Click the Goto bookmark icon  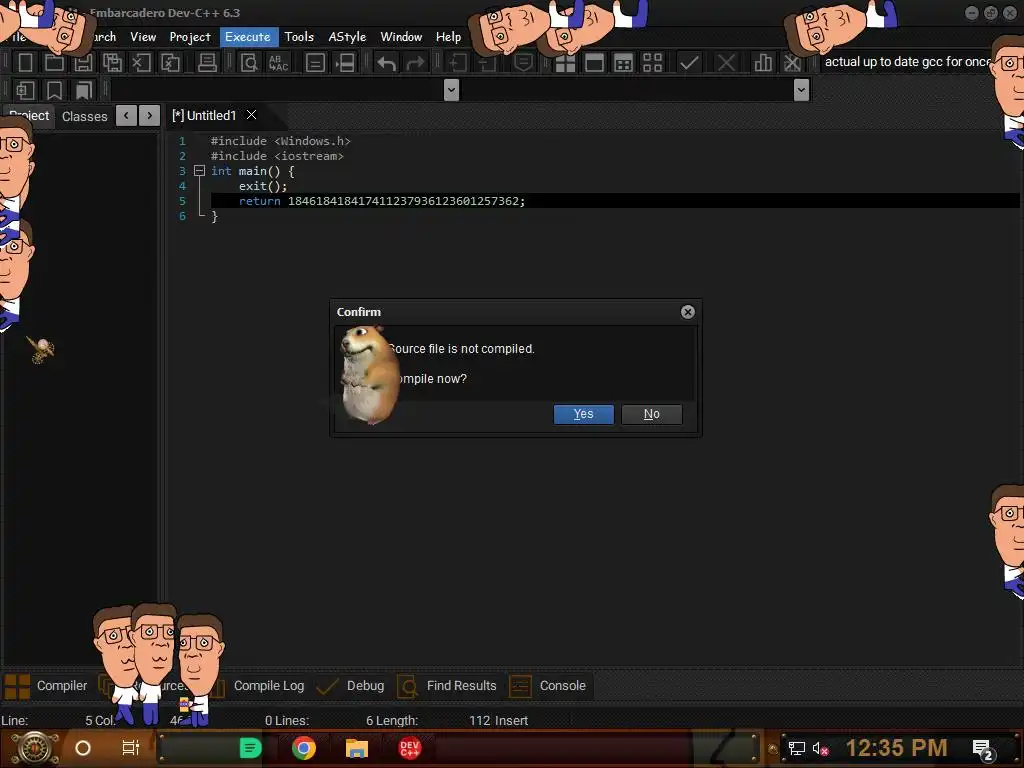[x=84, y=90]
